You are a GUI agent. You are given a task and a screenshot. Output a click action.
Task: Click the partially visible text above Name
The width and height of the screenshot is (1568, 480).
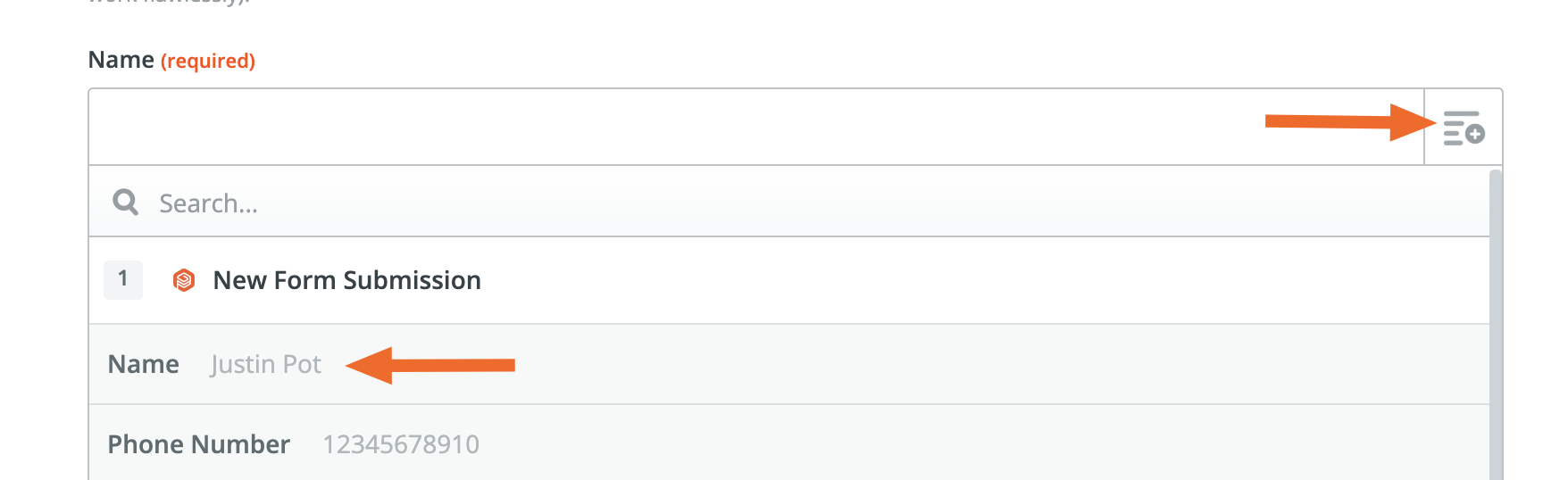pyautogui.click(x=170, y=3)
